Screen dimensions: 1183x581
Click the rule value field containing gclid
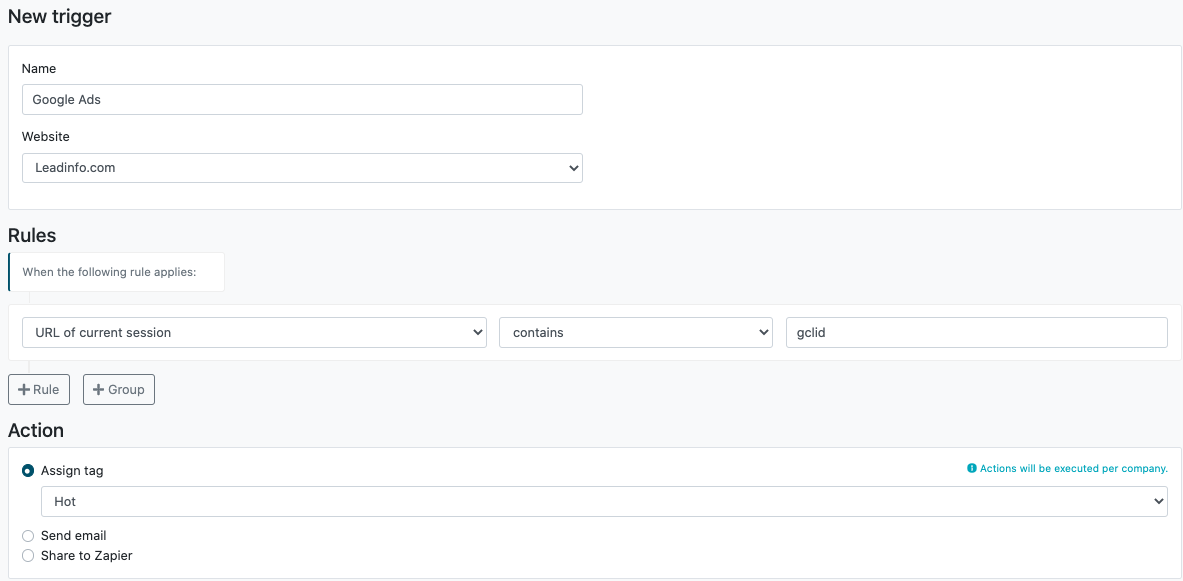(977, 333)
